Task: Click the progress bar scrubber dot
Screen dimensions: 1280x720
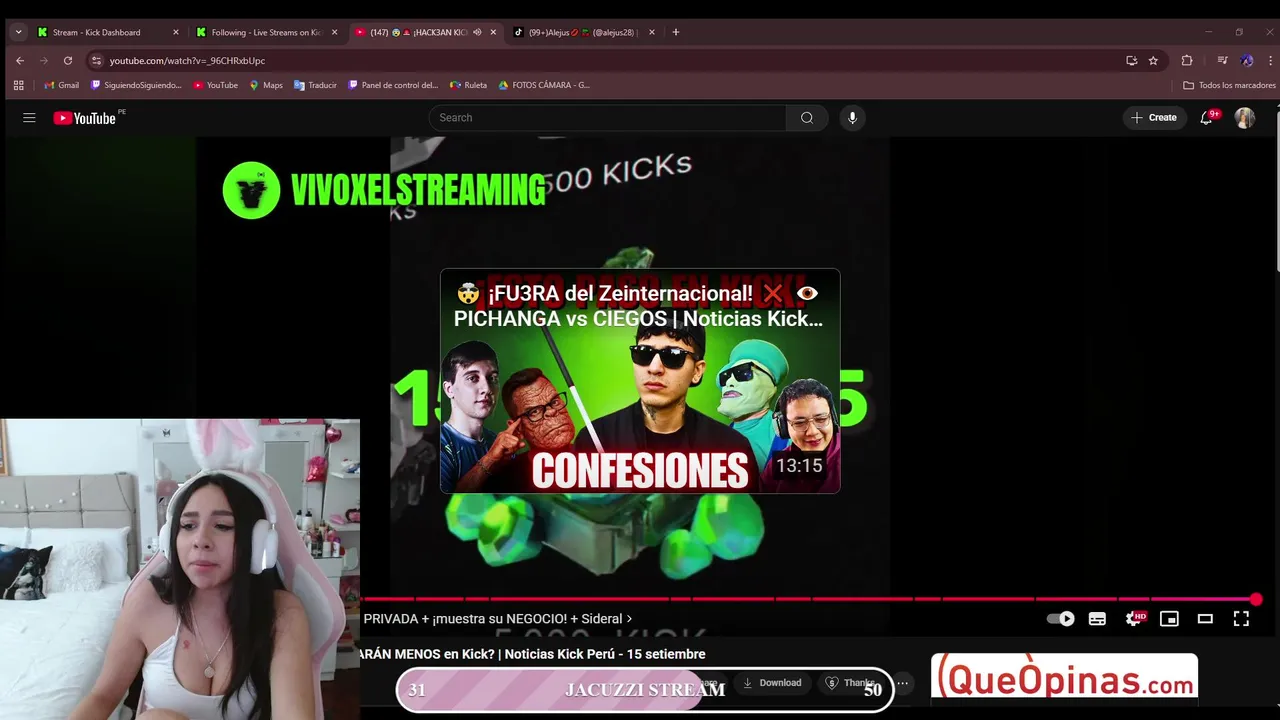Action: (x=1256, y=599)
